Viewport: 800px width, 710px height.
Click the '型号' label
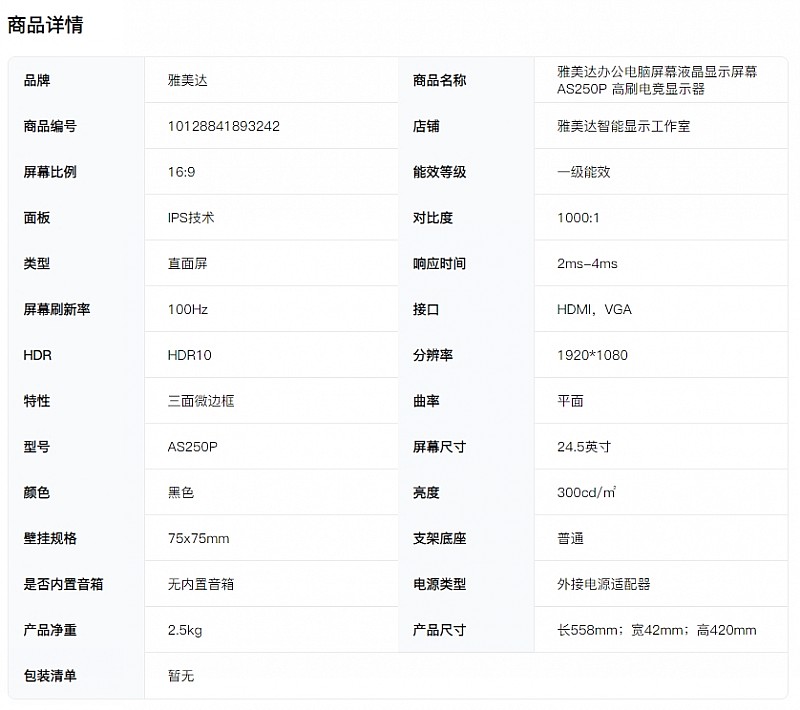point(37,447)
